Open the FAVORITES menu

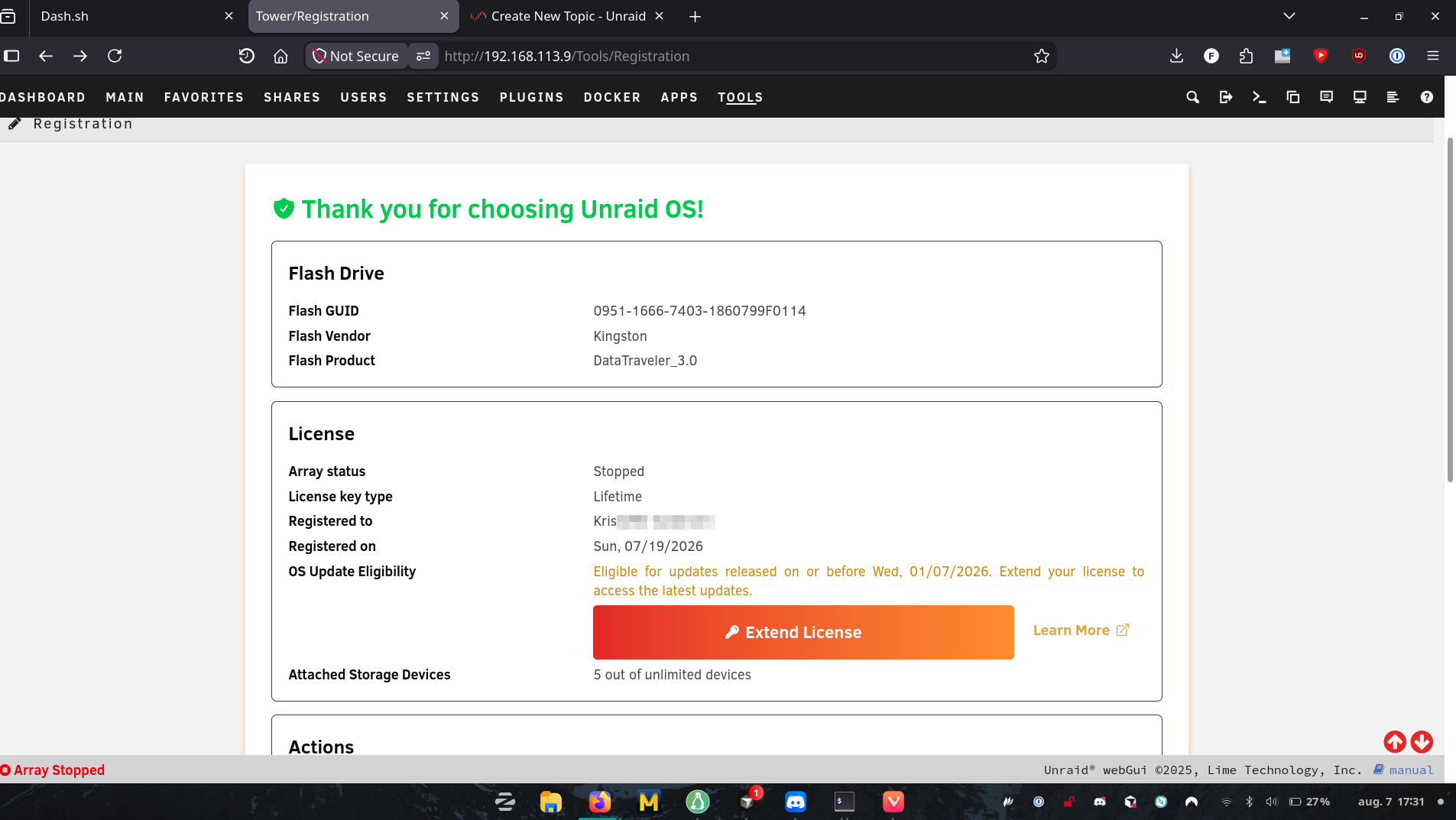[x=204, y=97]
